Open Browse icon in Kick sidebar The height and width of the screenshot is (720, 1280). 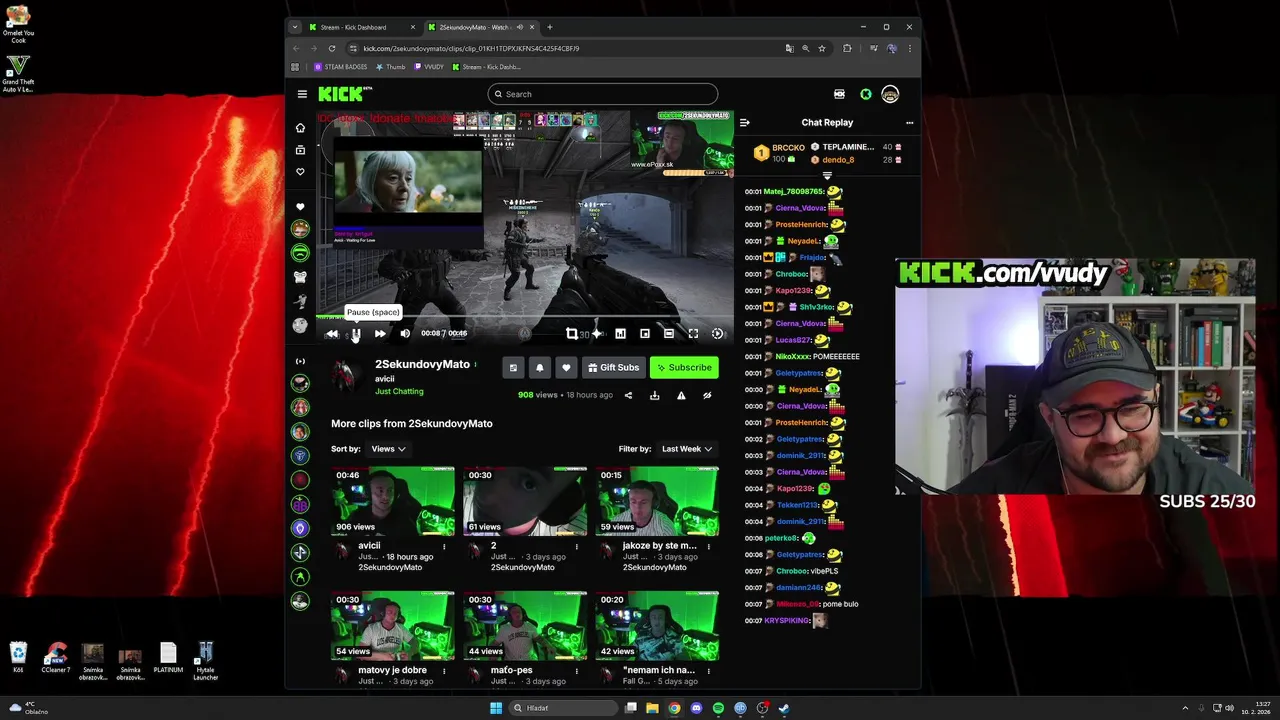coord(300,150)
